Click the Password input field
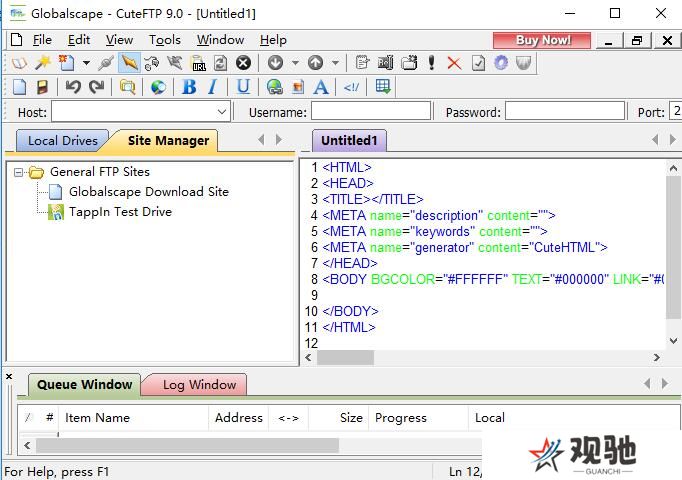The height and width of the screenshot is (480, 682). click(565, 111)
